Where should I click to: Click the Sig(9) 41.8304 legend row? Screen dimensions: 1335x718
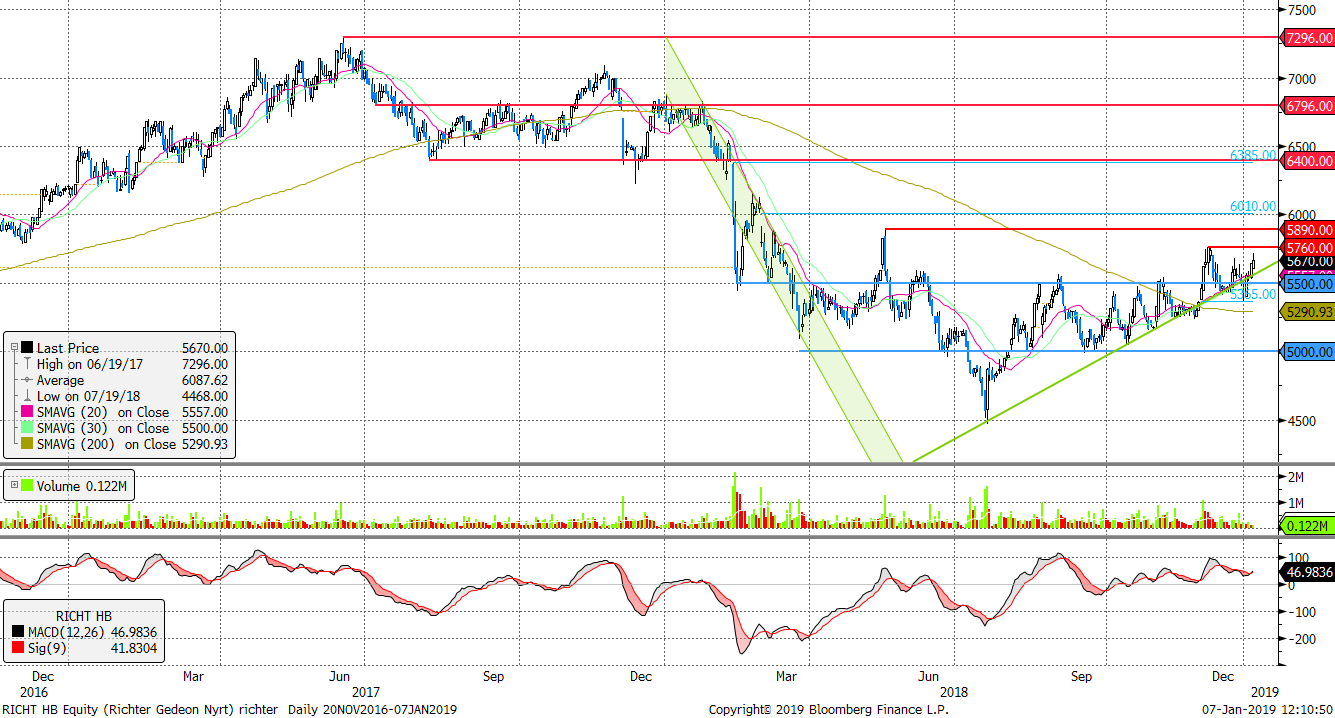pos(85,648)
